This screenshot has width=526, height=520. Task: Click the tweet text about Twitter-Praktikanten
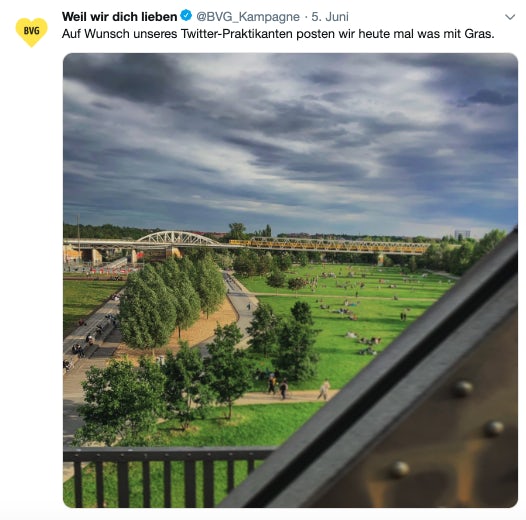[x=278, y=34]
